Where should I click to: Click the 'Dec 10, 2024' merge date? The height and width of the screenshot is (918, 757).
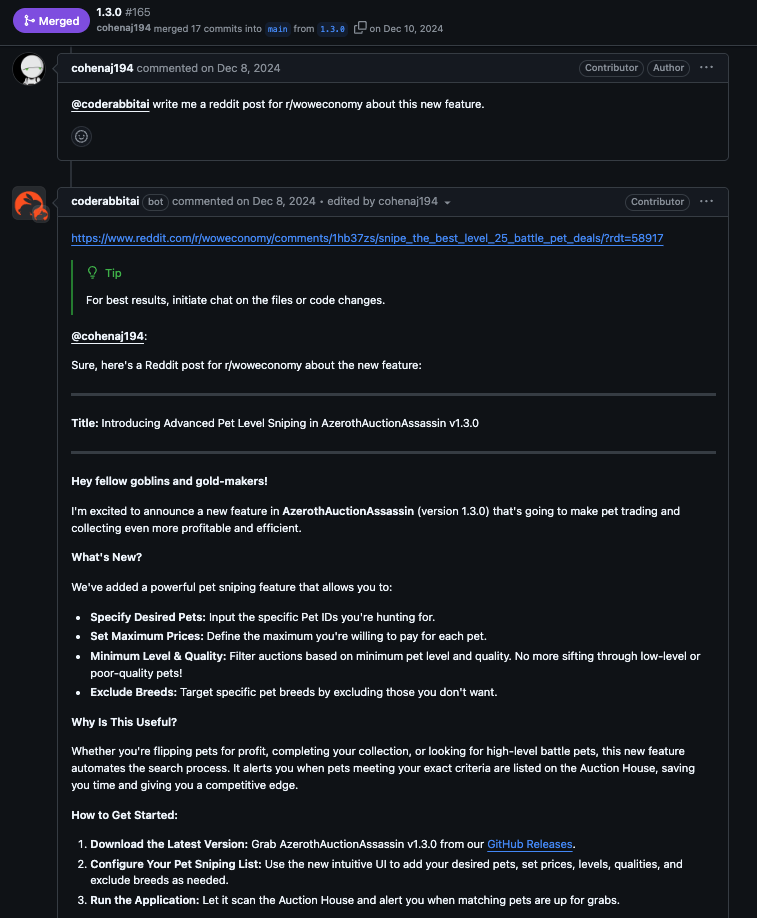click(415, 29)
